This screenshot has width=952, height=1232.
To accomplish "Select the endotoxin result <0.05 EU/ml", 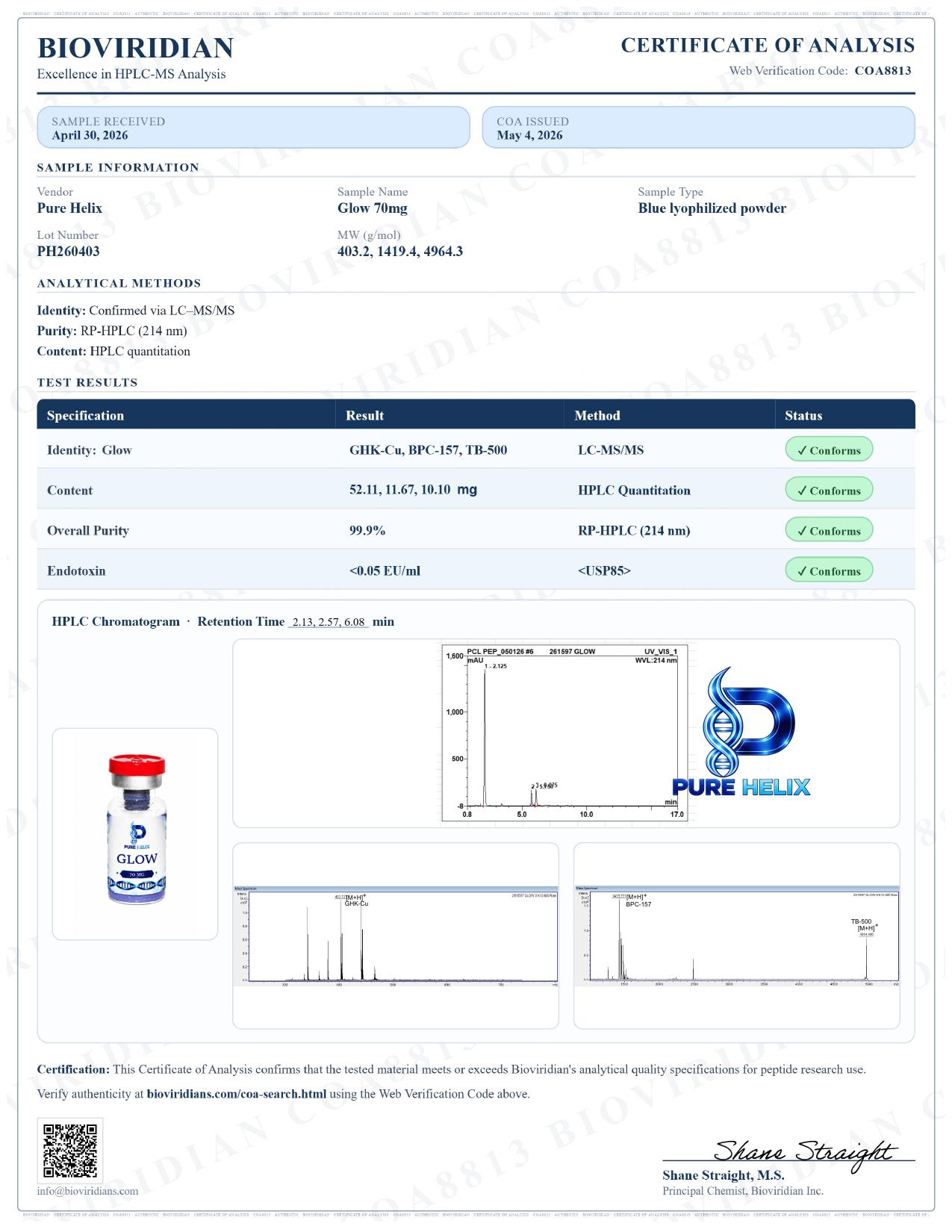I will click(x=385, y=570).
